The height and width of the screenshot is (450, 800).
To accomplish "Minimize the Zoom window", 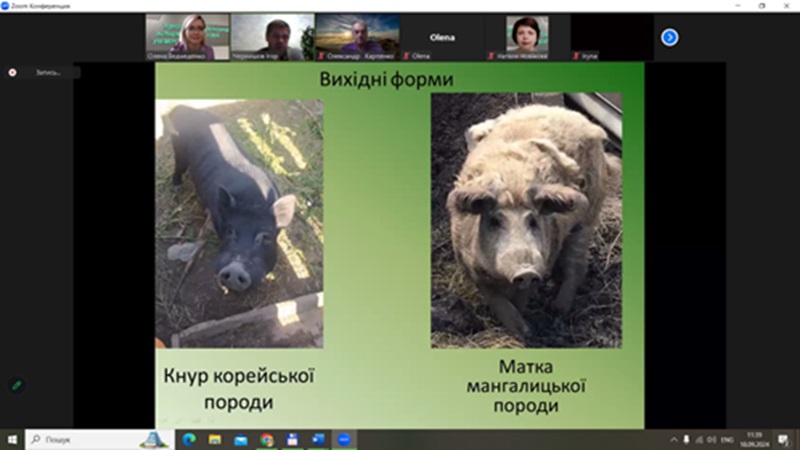I will [x=738, y=6].
